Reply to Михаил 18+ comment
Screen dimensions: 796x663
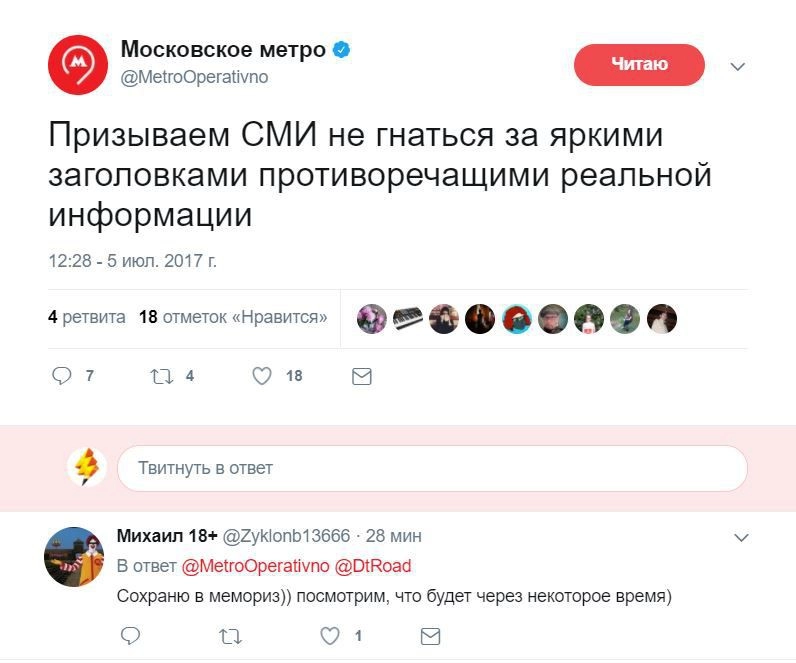click(x=130, y=636)
